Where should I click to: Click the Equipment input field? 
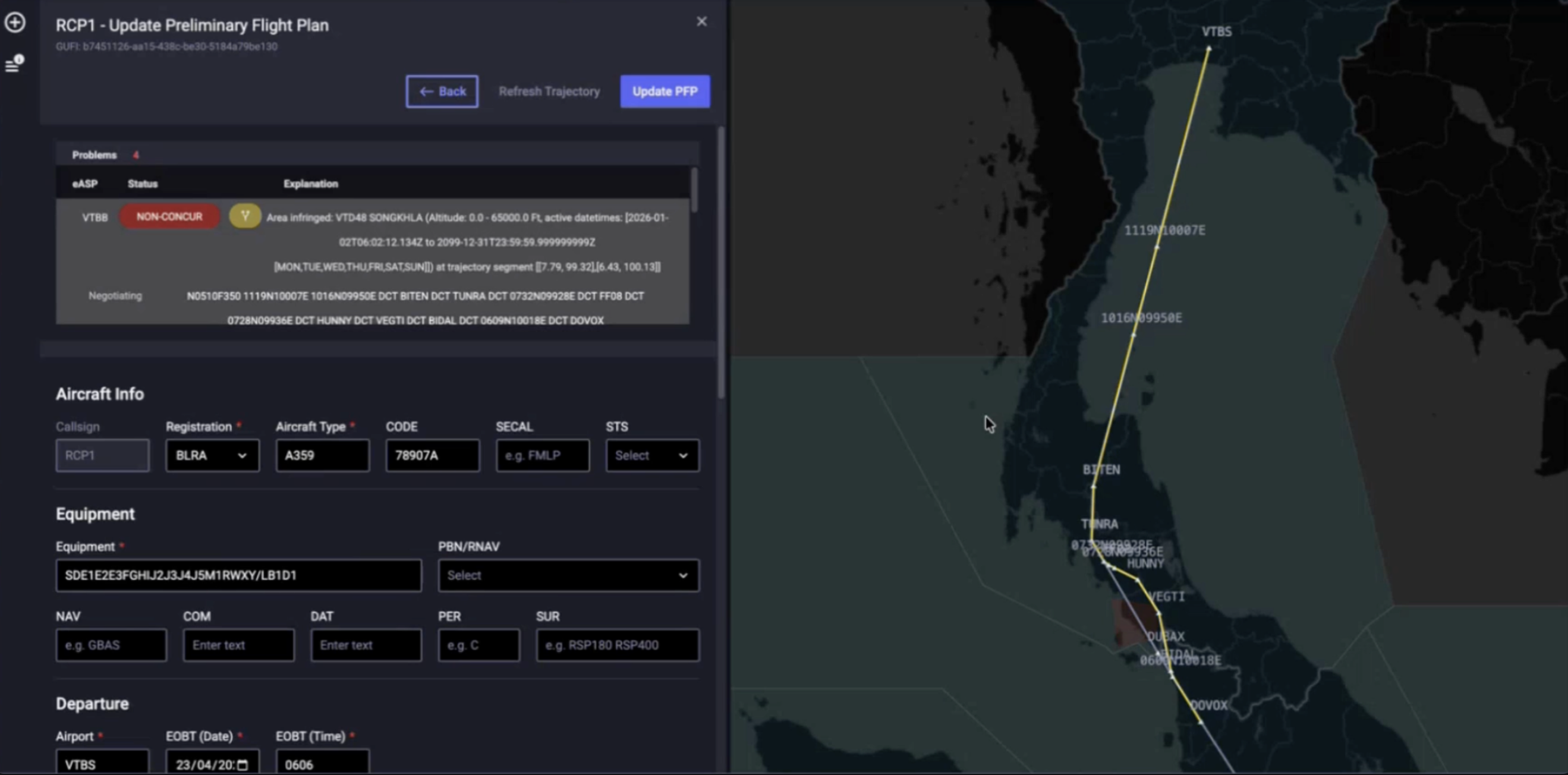pyautogui.click(x=238, y=575)
